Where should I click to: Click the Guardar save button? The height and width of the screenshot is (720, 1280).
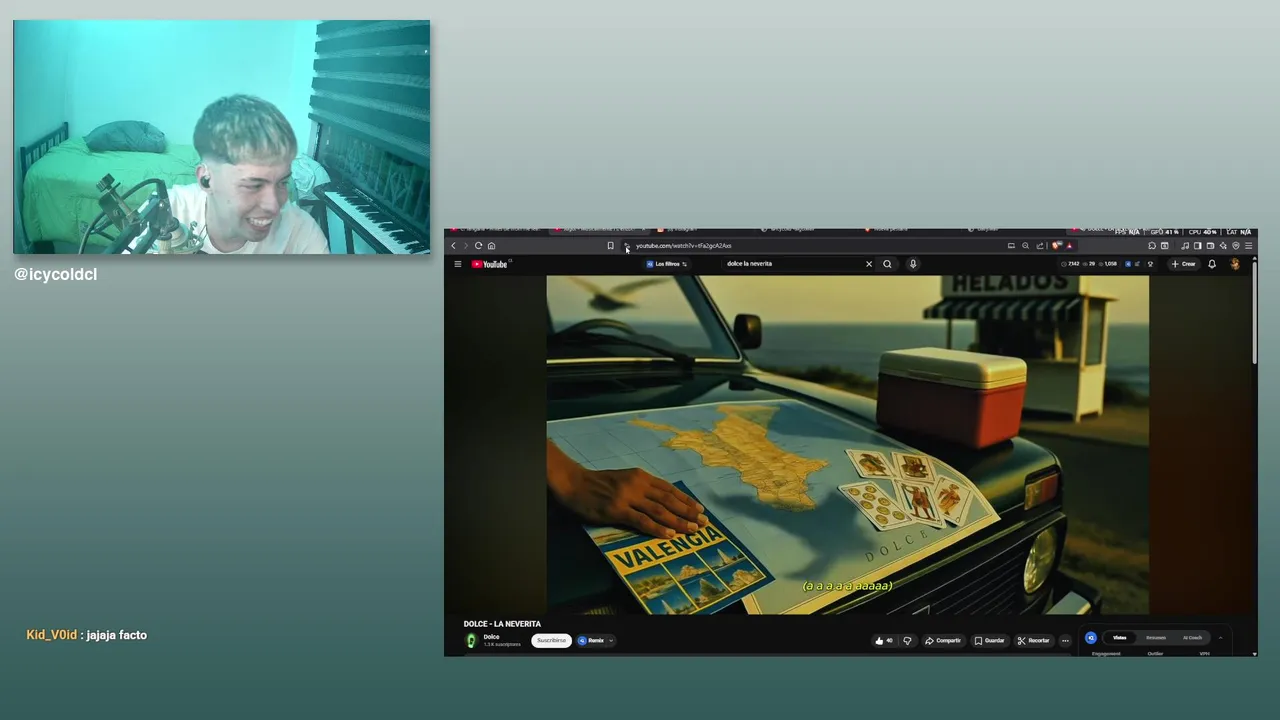(x=990, y=641)
